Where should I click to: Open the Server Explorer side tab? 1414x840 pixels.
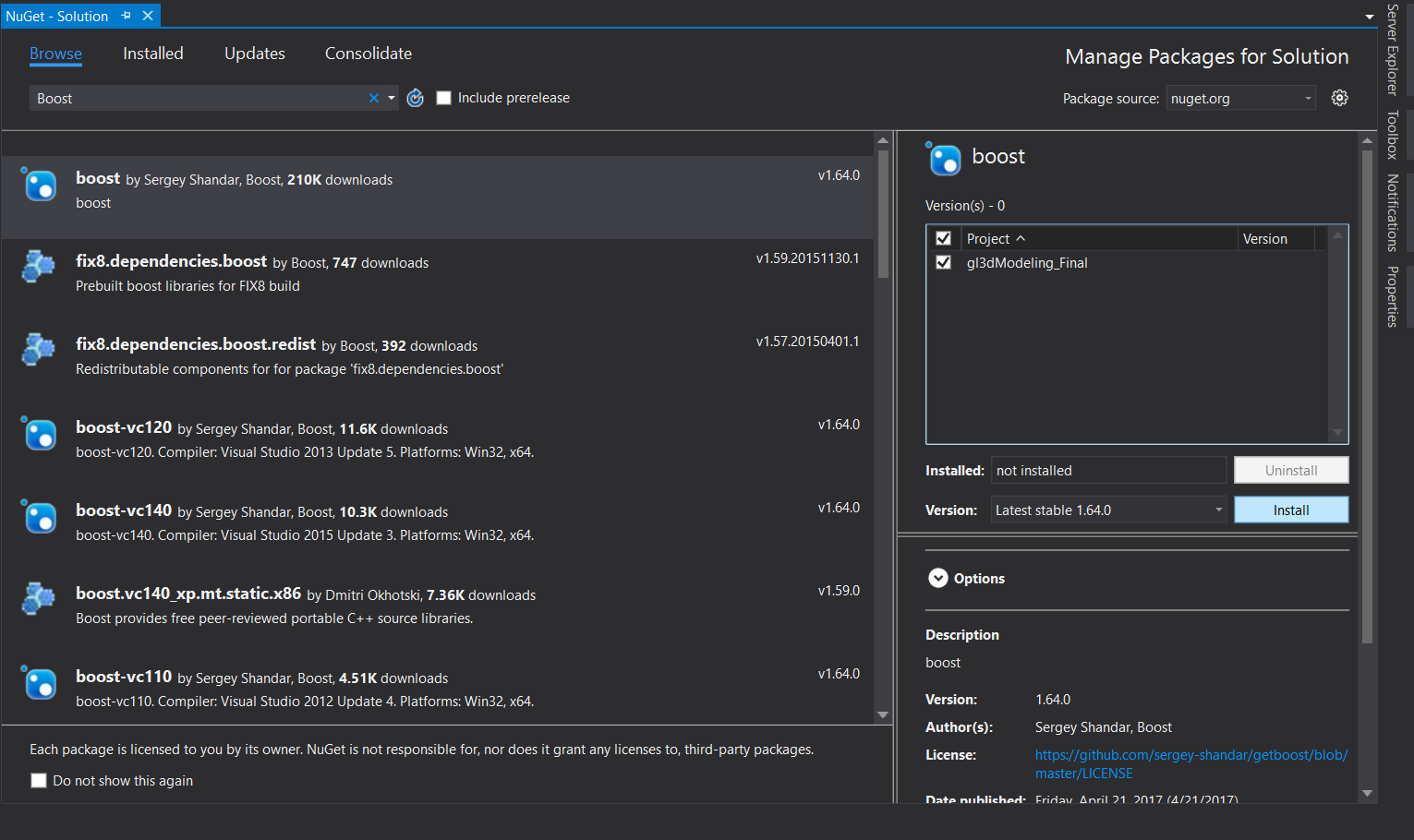[1393, 50]
